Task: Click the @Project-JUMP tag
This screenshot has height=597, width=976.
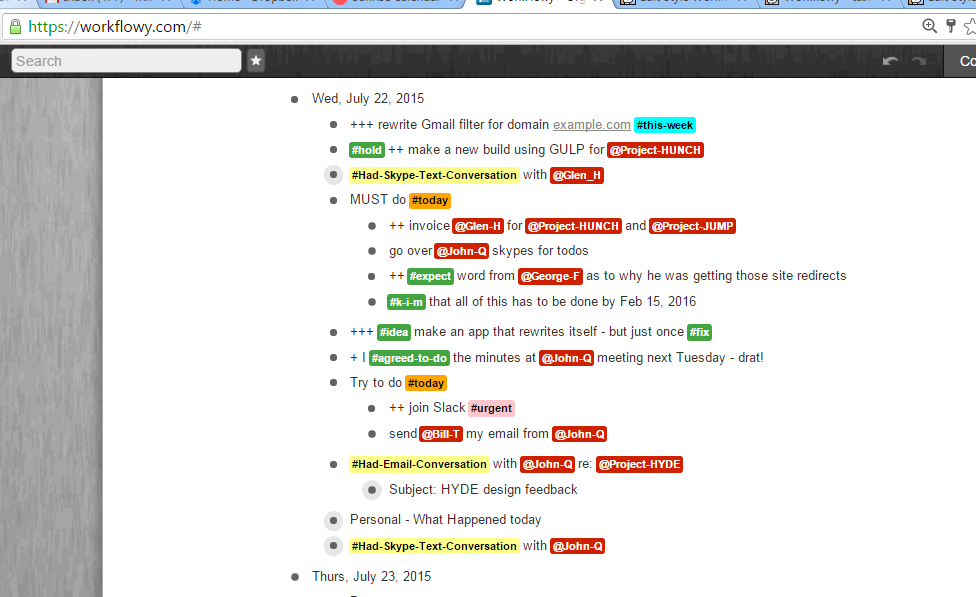Action: [693, 227]
